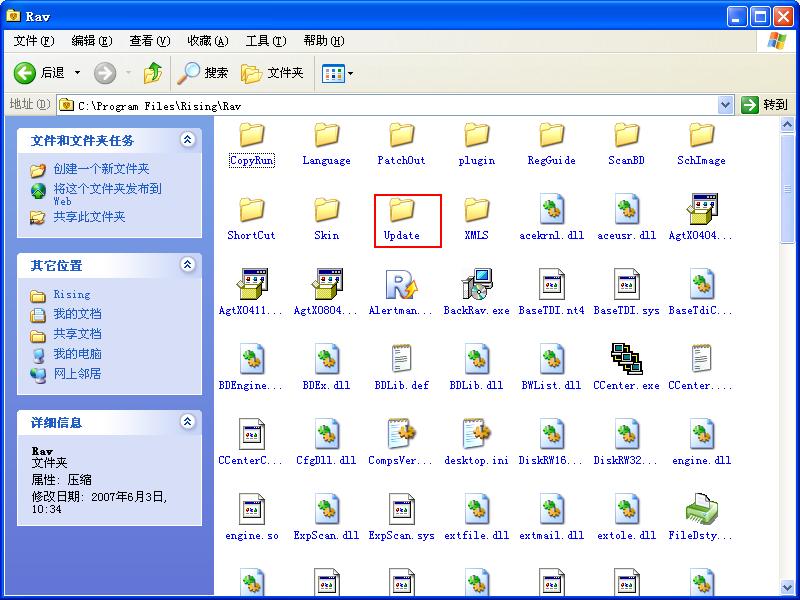Open the 文件(F) menu
The width and height of the screenshot is (800, 600).
click(x=34, y=41)
